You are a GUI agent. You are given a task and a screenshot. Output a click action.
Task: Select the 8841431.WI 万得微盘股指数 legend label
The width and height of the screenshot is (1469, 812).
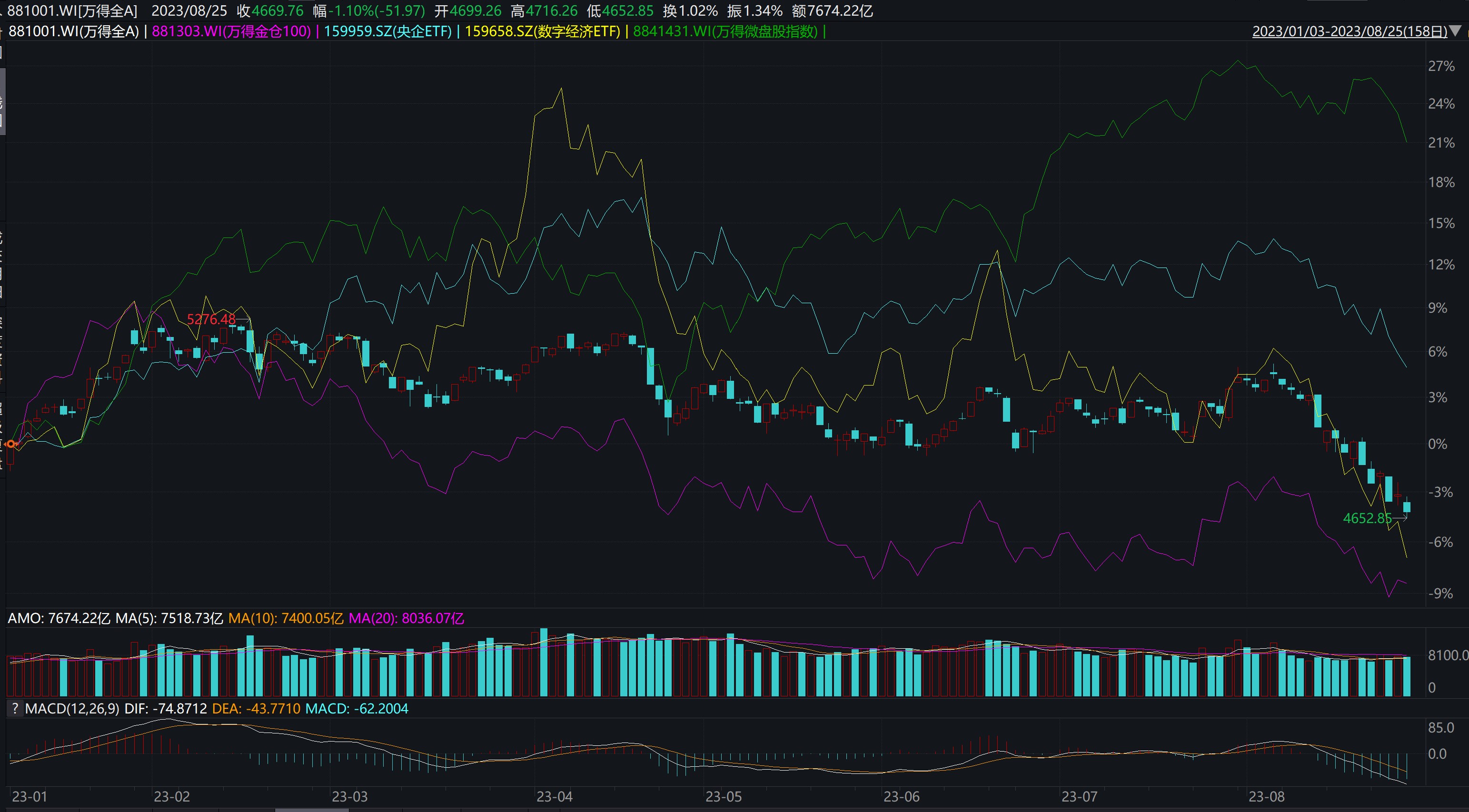725,31
